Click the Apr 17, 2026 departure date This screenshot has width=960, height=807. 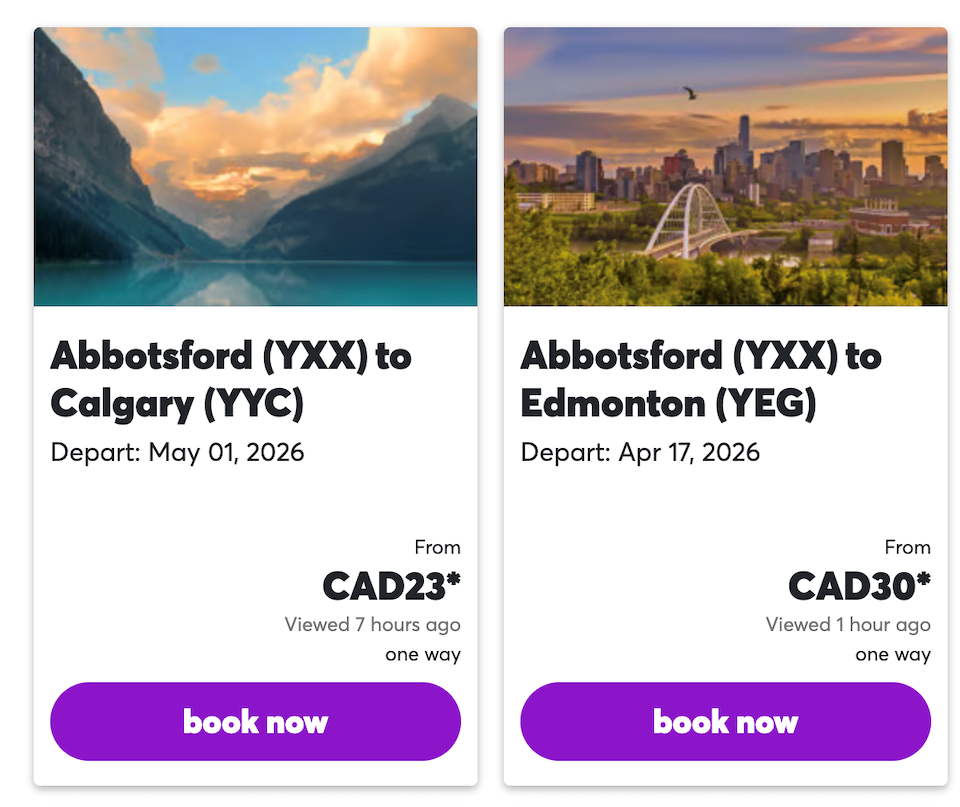tap(689, 452)
